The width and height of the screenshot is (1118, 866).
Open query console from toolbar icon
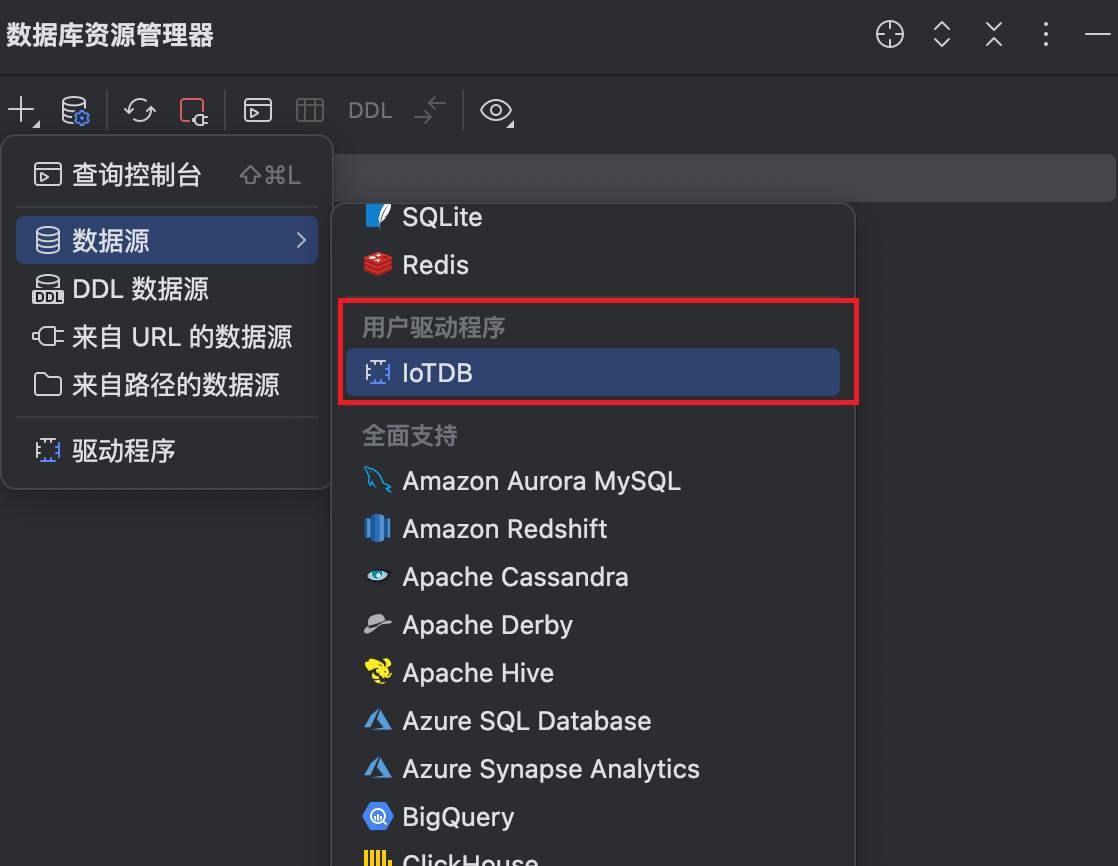click(x=258, y=110)
